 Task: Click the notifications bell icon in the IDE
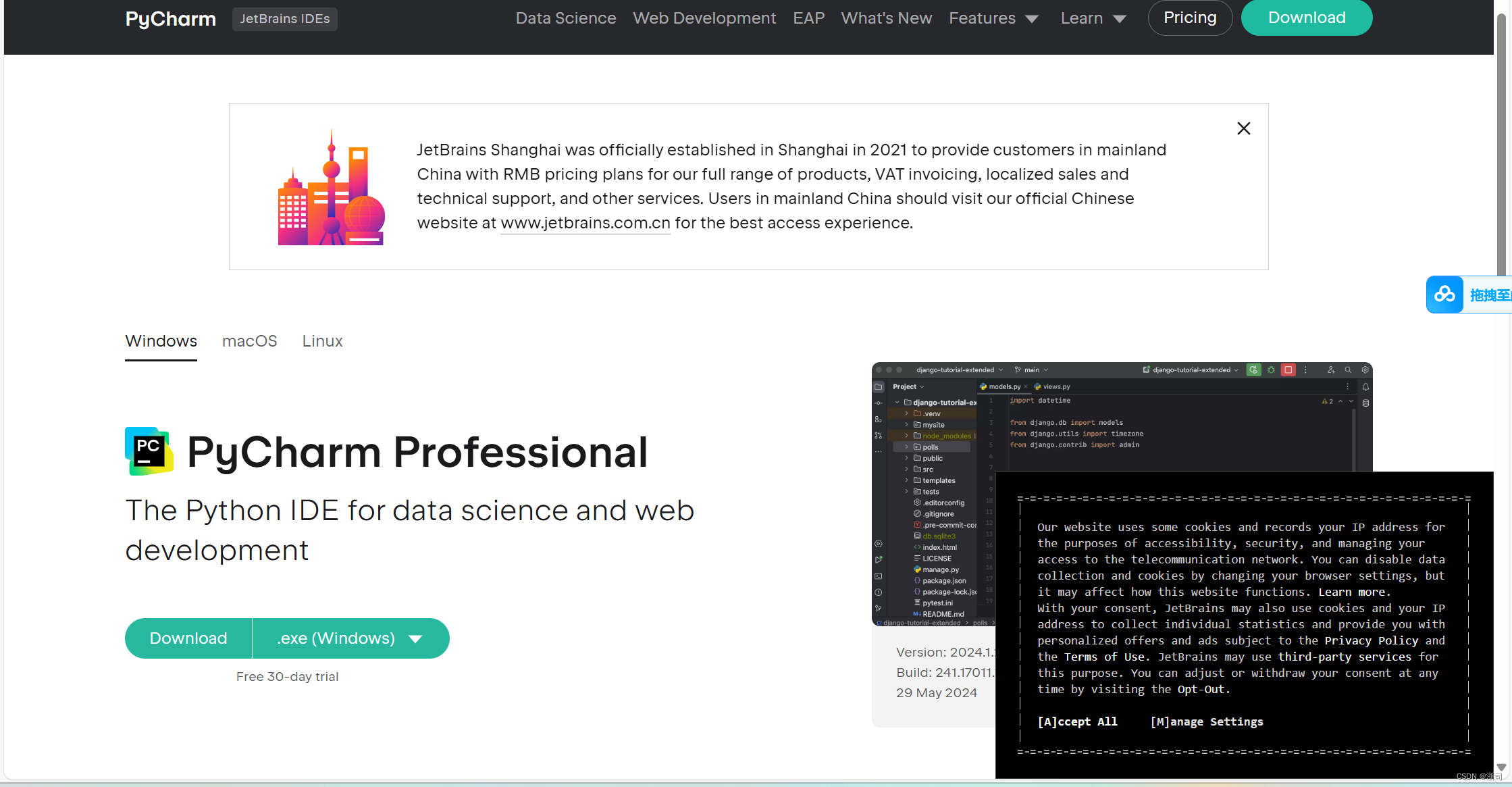point(1365,387)
